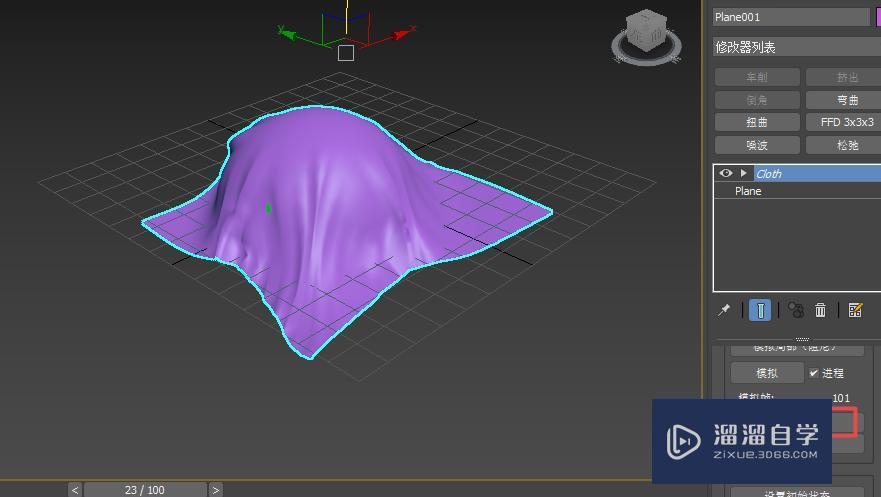Click the 101 simulated frames value

(x=841, y=398)
